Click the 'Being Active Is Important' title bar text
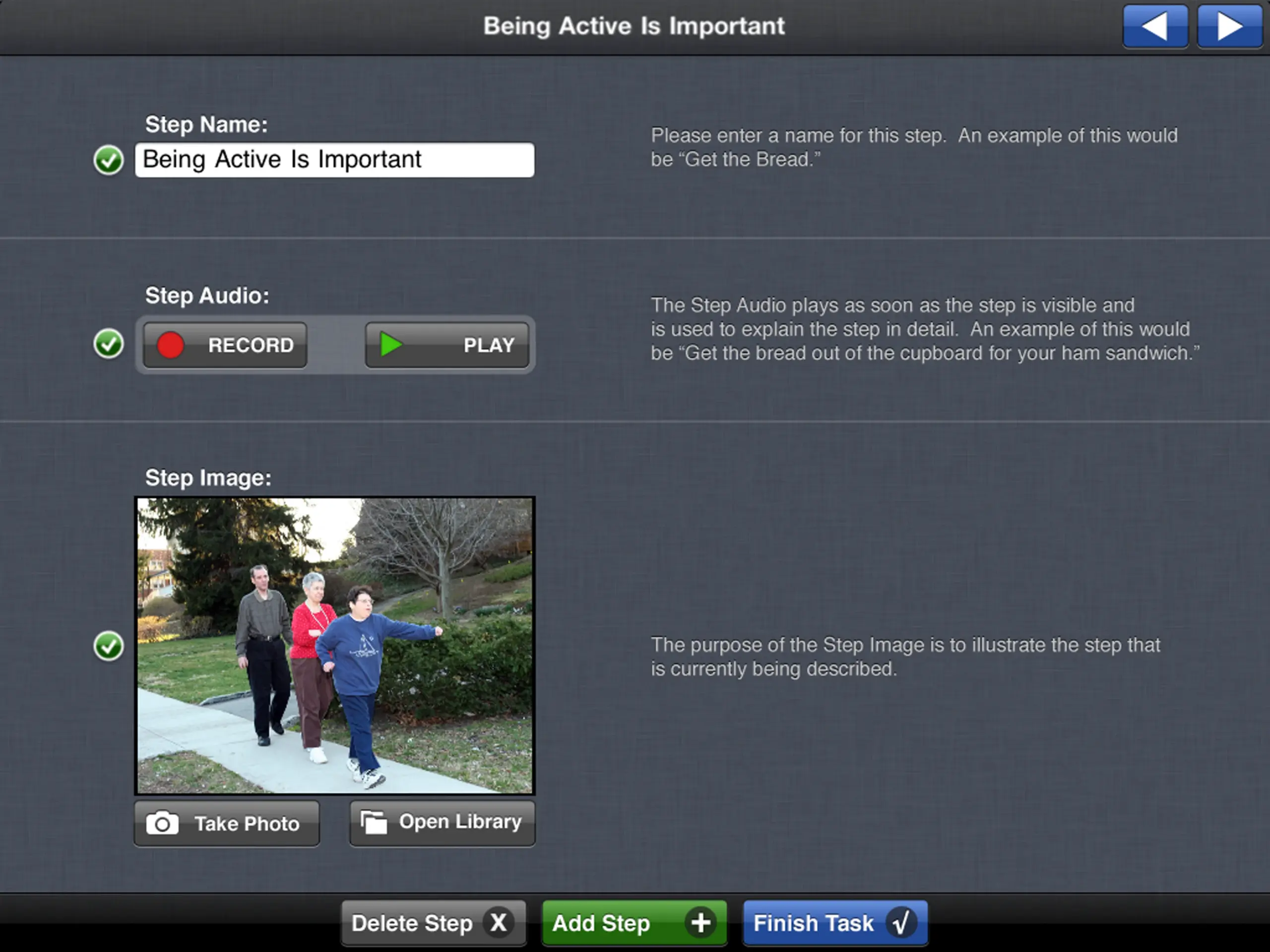The width and height of the screenshot is (1270, 952). [x=634, y=26]
